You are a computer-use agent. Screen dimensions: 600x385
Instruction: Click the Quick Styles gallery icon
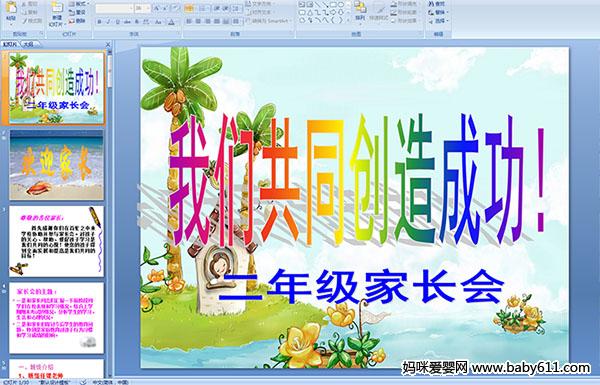click(x=379, y=11)
